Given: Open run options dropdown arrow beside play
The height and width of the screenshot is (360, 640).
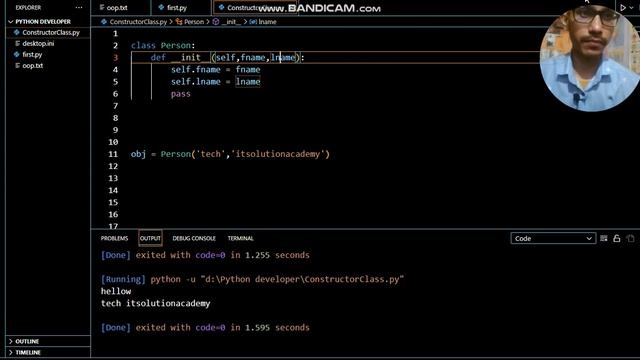Looking at the screenshot, I should (x=631, y=8).
